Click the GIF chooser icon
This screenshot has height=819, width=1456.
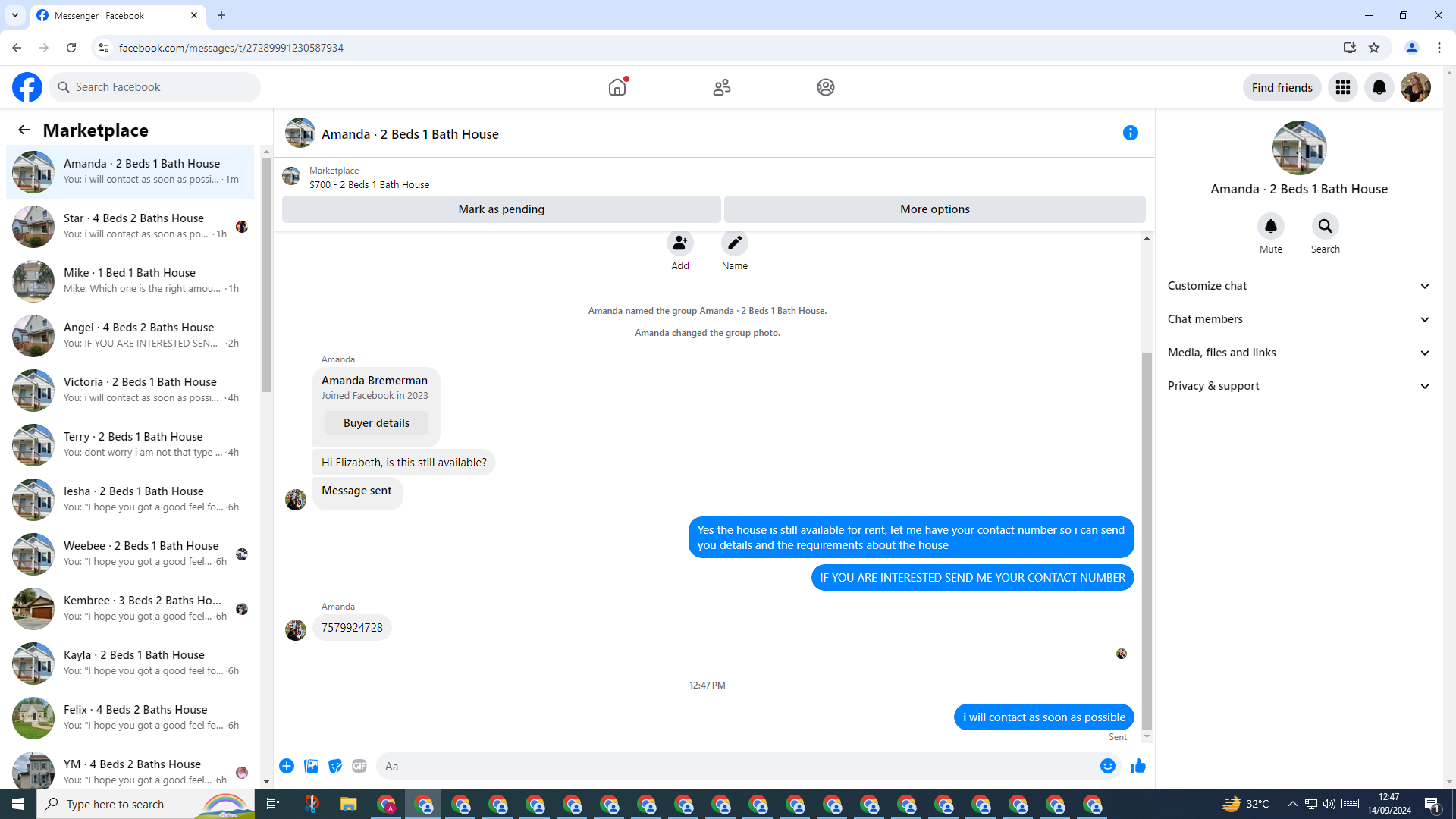[359, 766]
